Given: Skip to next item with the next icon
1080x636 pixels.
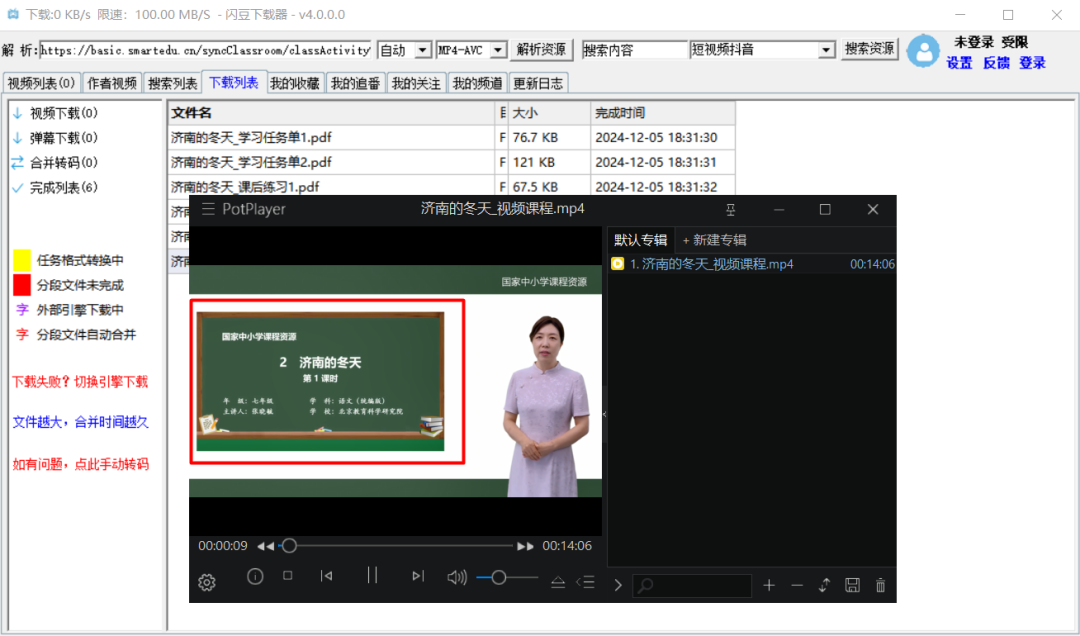Looking at the screenshot, I should pyautogui.click(x=417, y=577).
